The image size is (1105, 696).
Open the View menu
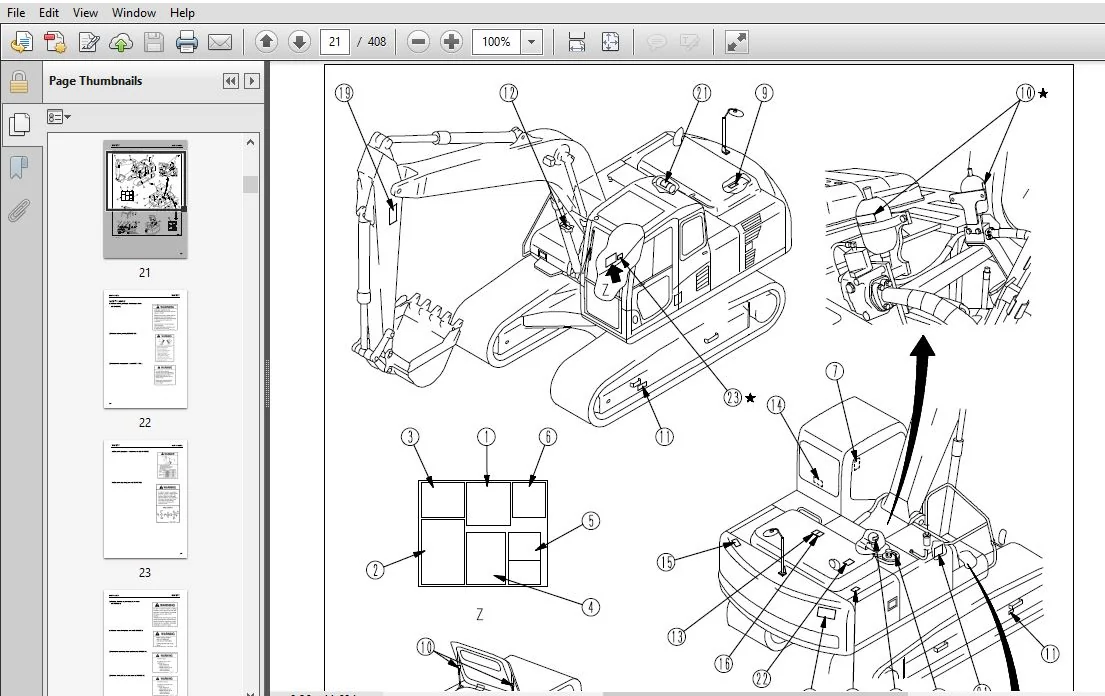tap(85, 13)
